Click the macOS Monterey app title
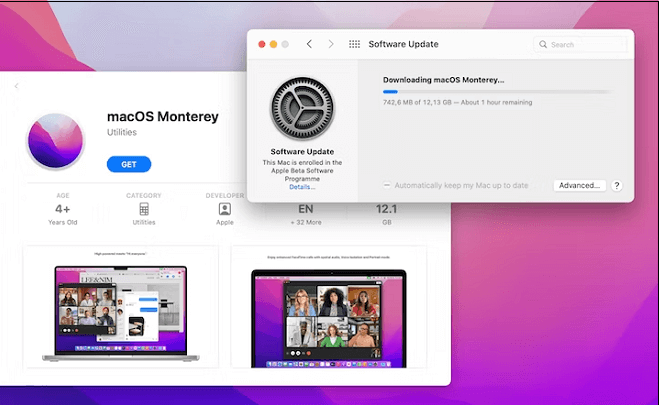Image resolution: width=659 pixels, height=405 pixels. [x=163, y=116]
